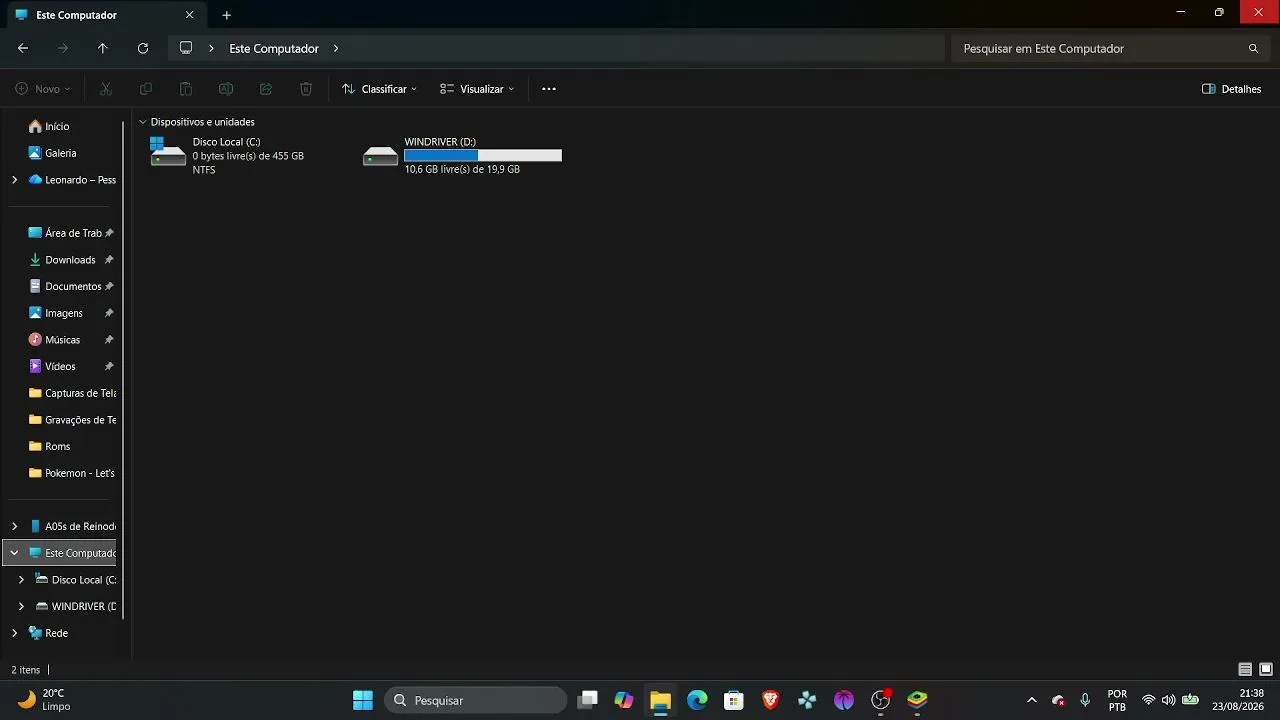Expand WINDRIVER (D:) in sidebar tree
Viewport: 1280px width, 720px height.
coord(21,606)
